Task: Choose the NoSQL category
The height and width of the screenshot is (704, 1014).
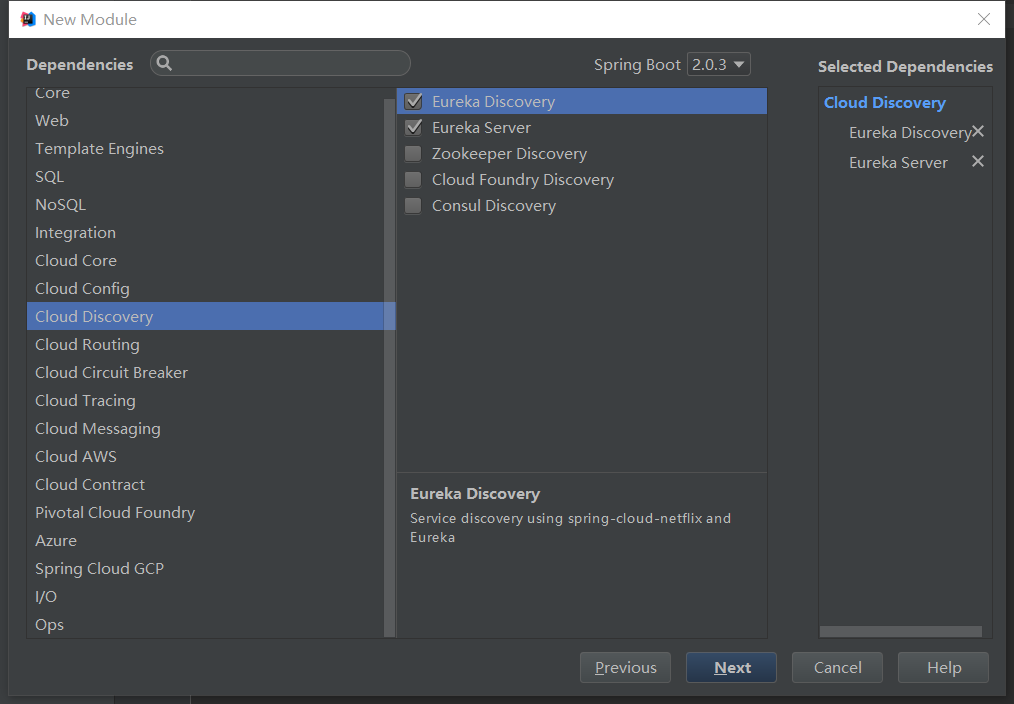Action: [x=205, y=204]
